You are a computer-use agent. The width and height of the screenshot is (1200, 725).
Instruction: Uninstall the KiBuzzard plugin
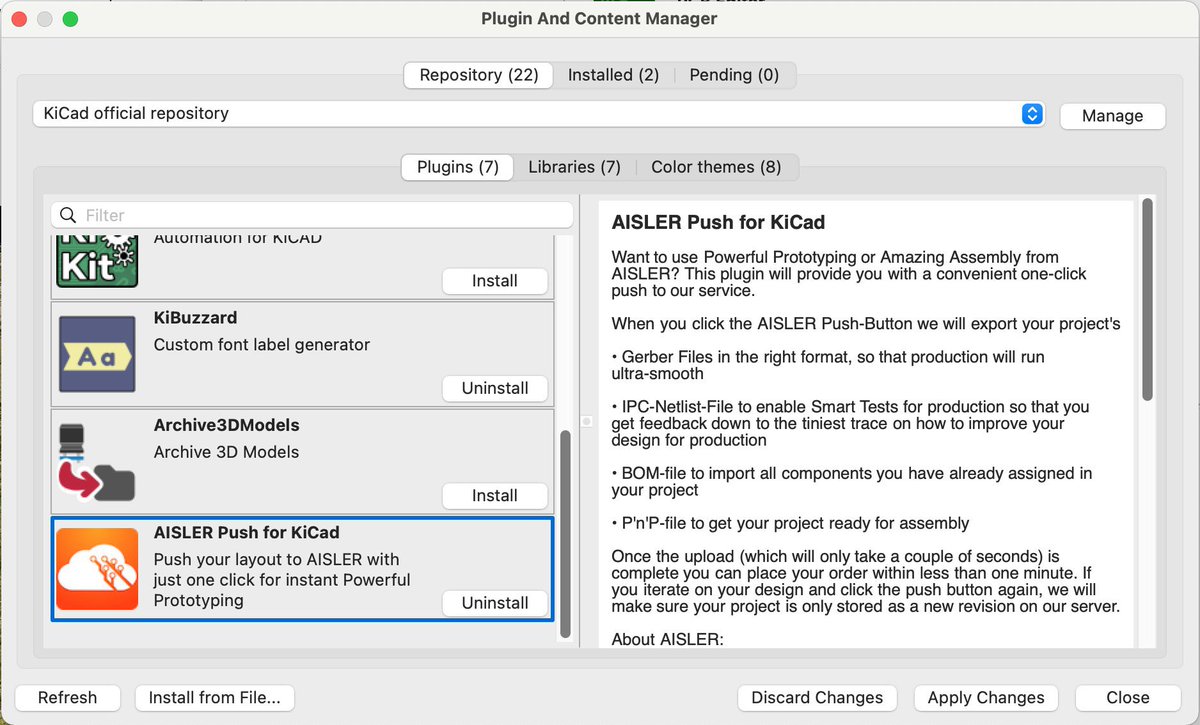coord(495,388)
